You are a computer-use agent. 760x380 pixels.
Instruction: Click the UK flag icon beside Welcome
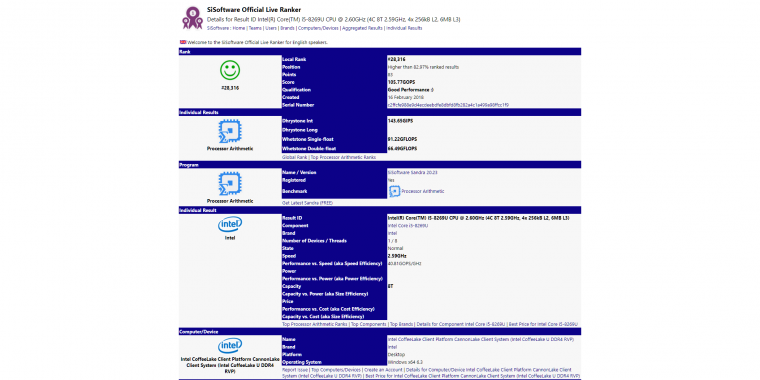pos(183,42)
